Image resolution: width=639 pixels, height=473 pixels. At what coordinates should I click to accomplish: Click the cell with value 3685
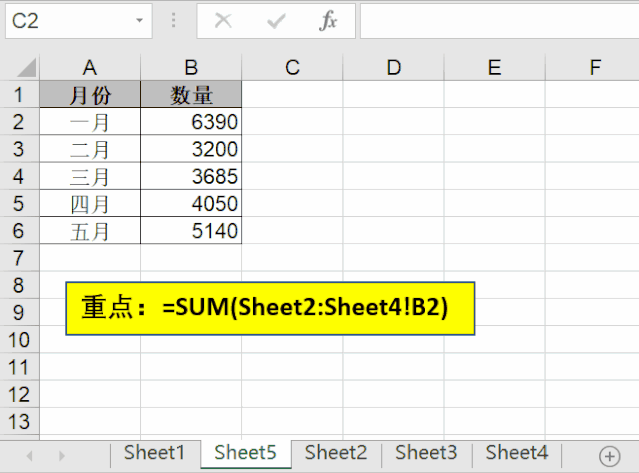pos(191,176)
